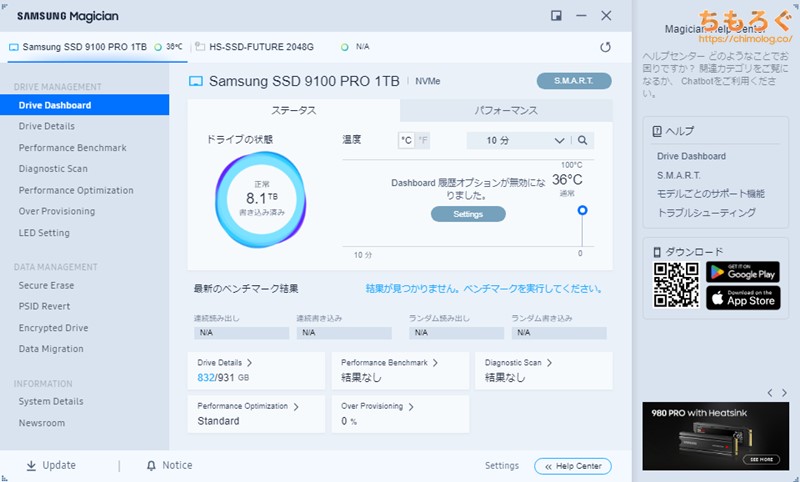
Task: Click the benchmark not found link text
Action: [x=484, y=289]
